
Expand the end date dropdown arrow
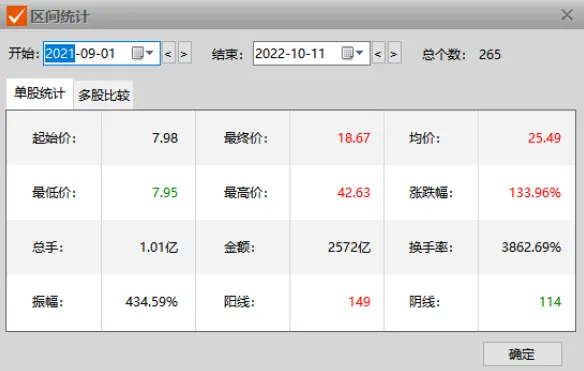pos(359,53)
